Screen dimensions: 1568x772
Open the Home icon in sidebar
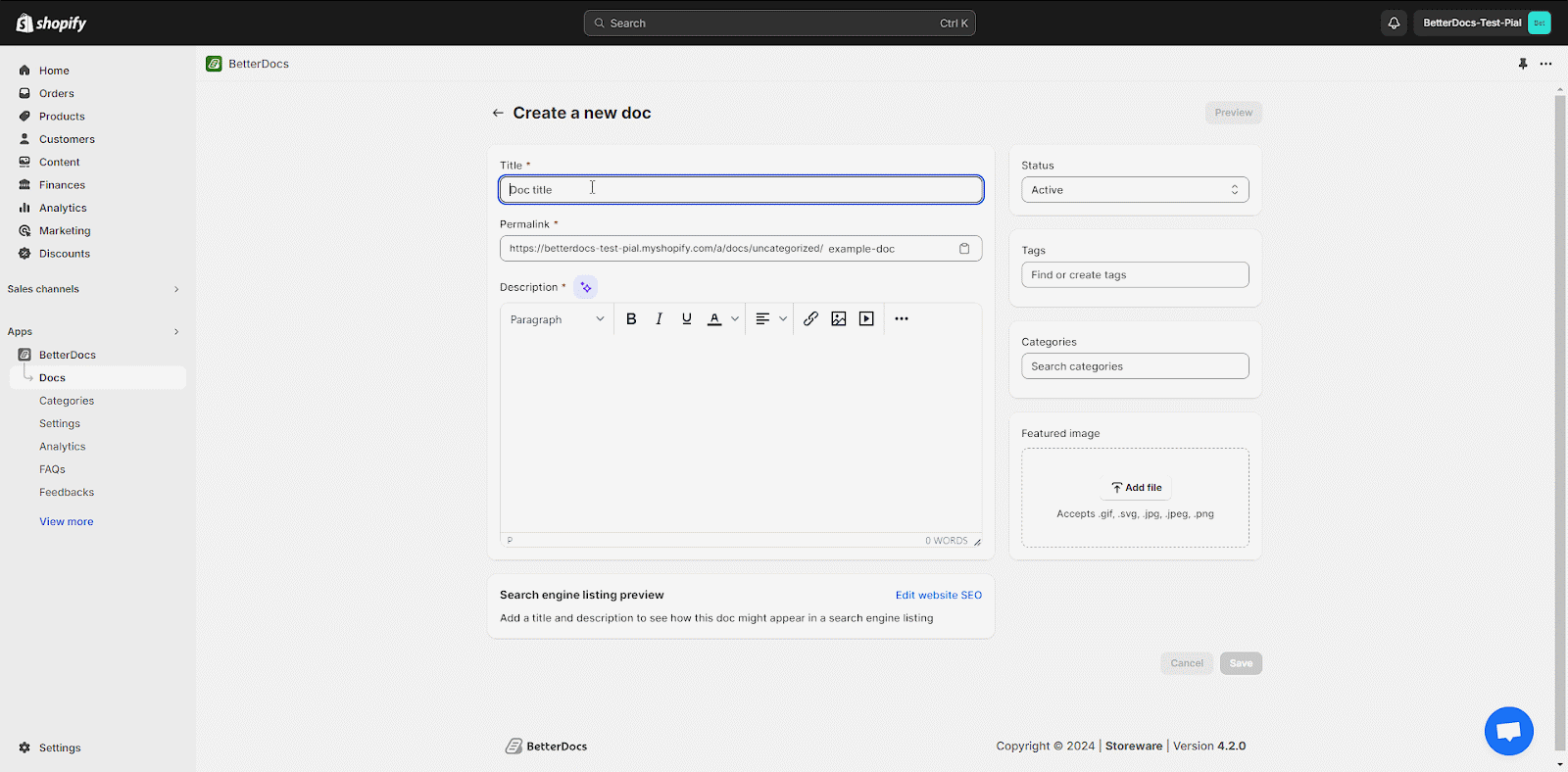(x=24, y=71)
